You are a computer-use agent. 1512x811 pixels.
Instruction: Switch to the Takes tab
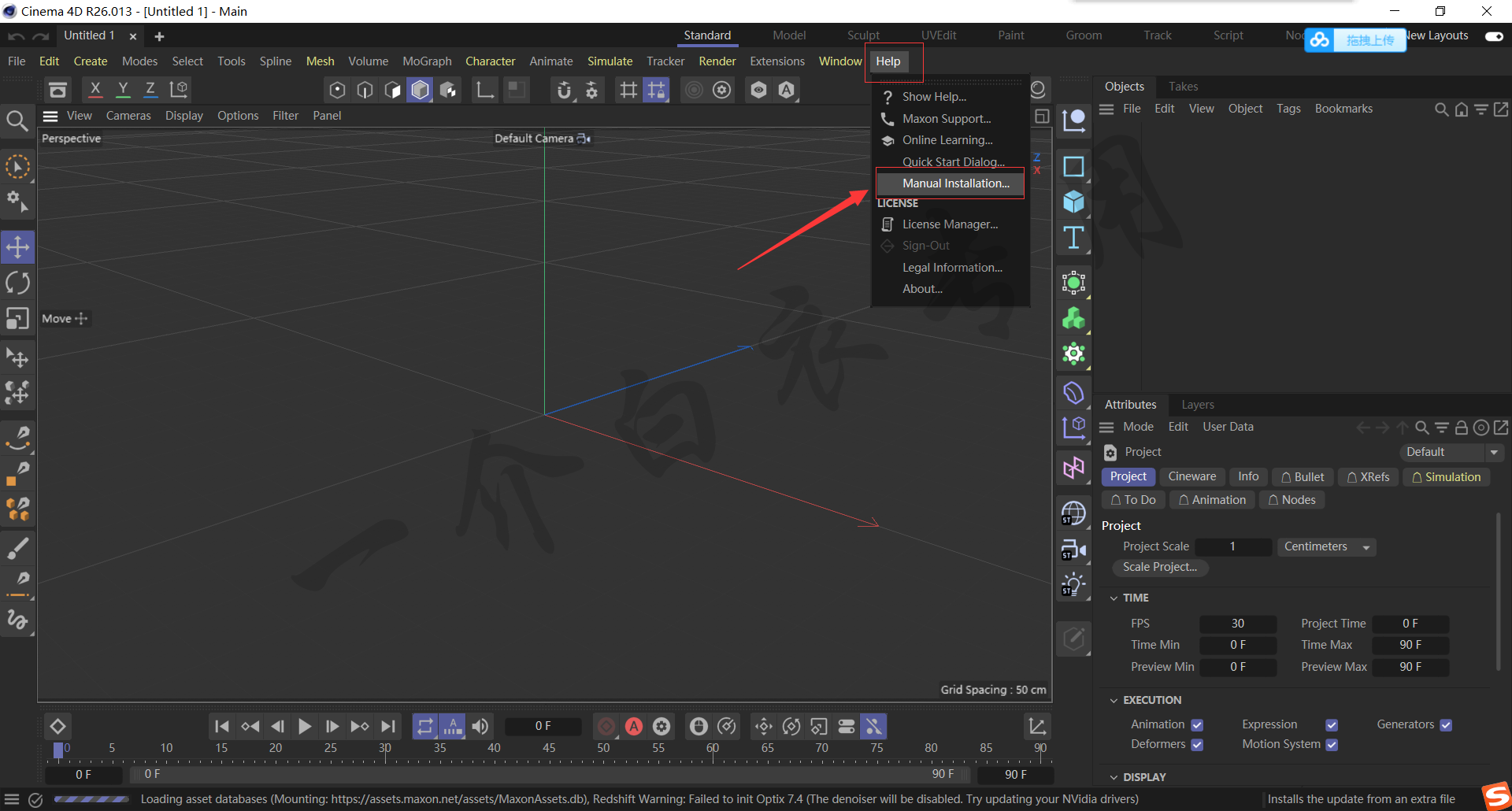point(1183,87)
